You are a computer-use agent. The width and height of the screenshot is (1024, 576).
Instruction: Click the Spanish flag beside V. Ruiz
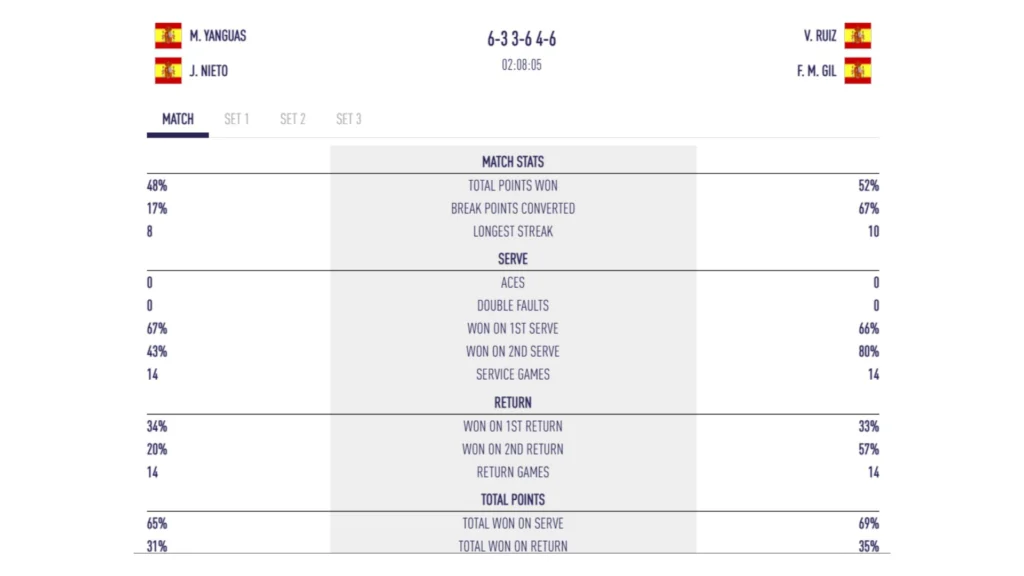(857, 36)
